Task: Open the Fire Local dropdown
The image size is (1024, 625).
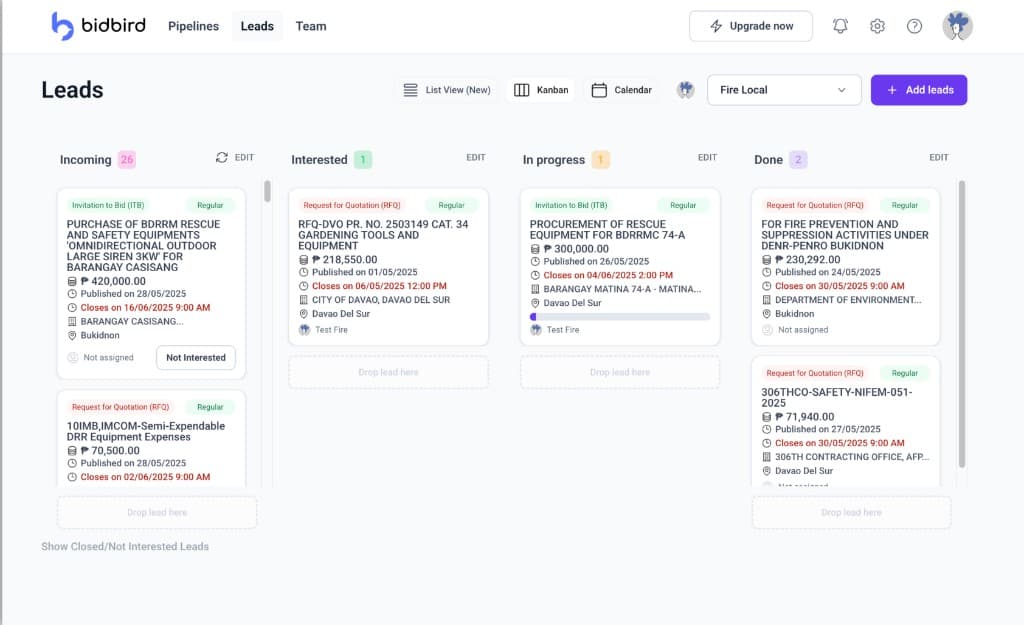Action: click(x=784, y=89)
